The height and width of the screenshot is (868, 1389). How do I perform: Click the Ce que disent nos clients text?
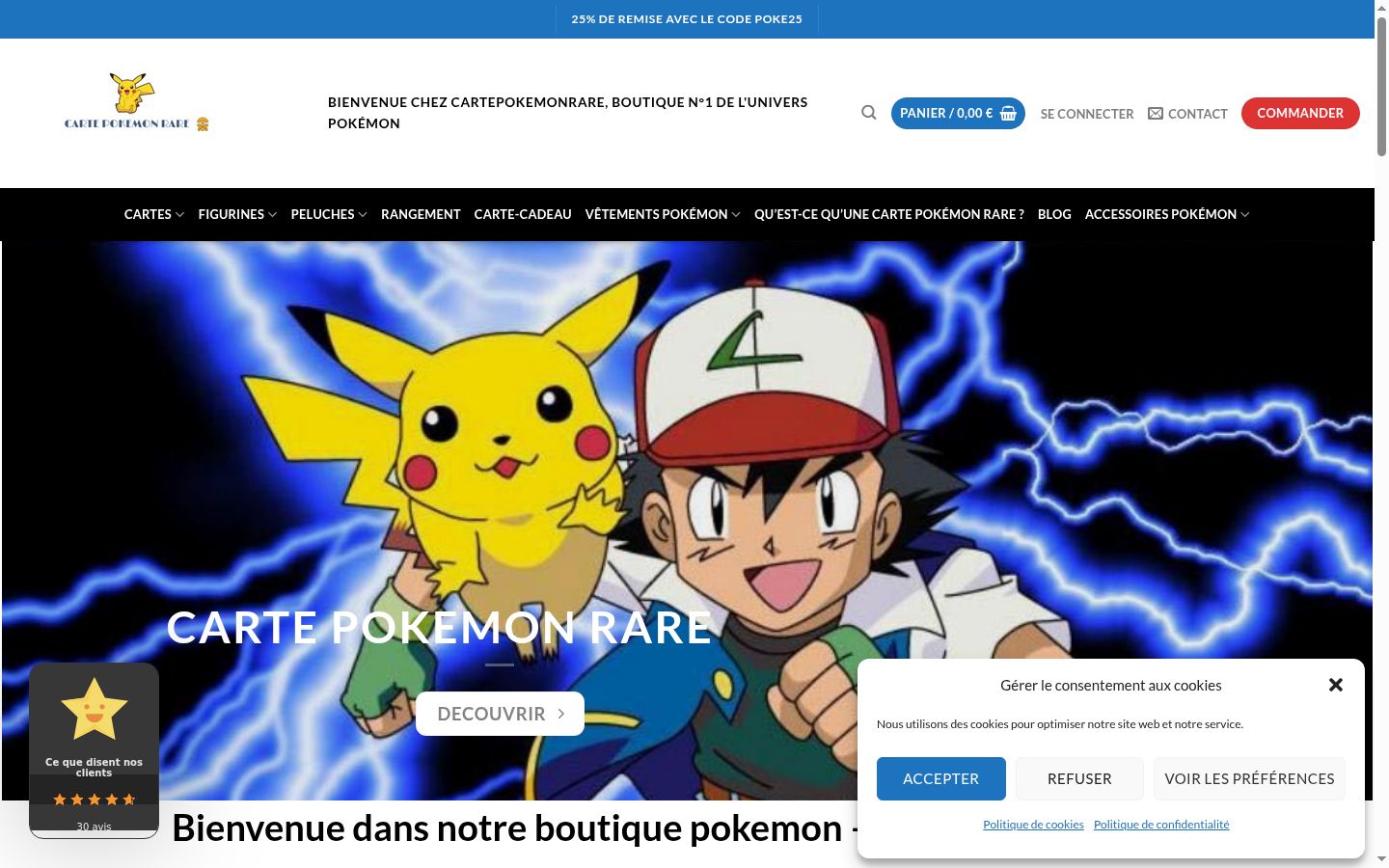click(x=94, y=767)
